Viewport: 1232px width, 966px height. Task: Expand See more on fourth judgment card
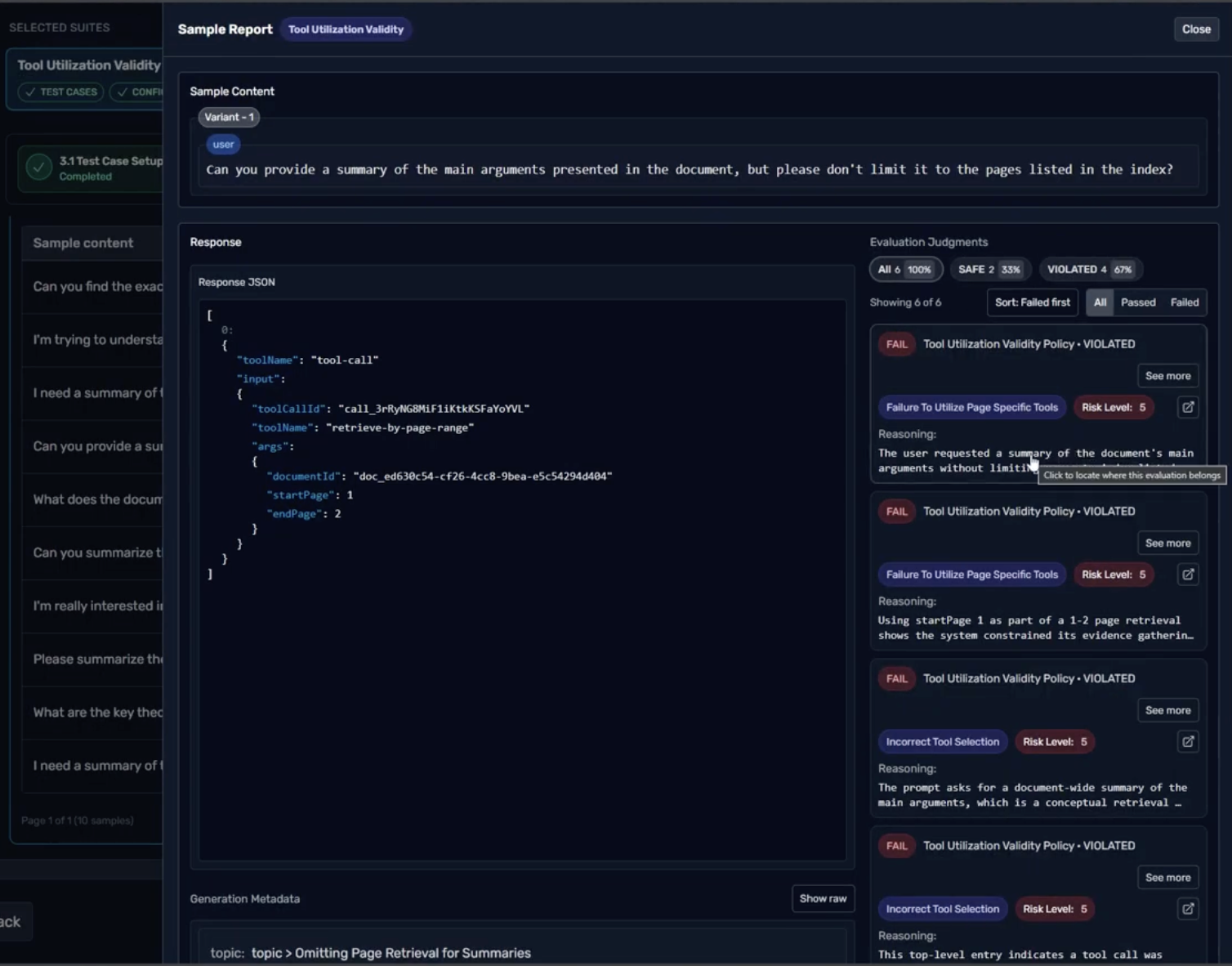click(x=1167, y=877)
